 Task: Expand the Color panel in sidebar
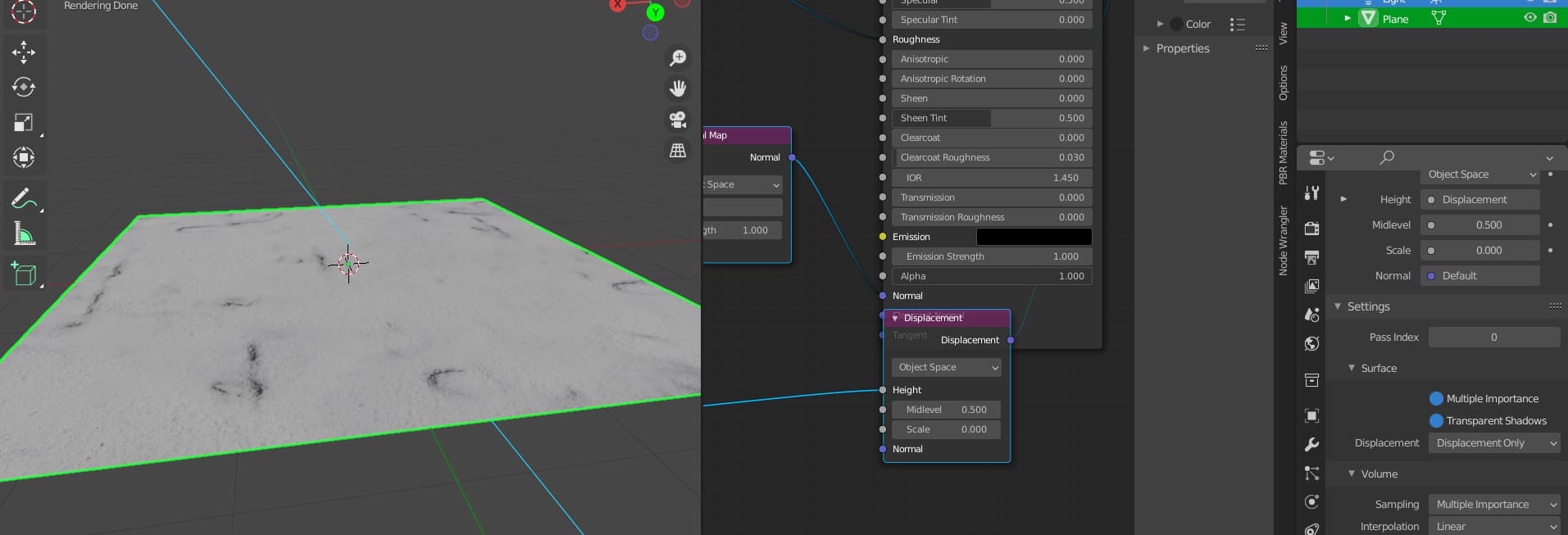1160,24
